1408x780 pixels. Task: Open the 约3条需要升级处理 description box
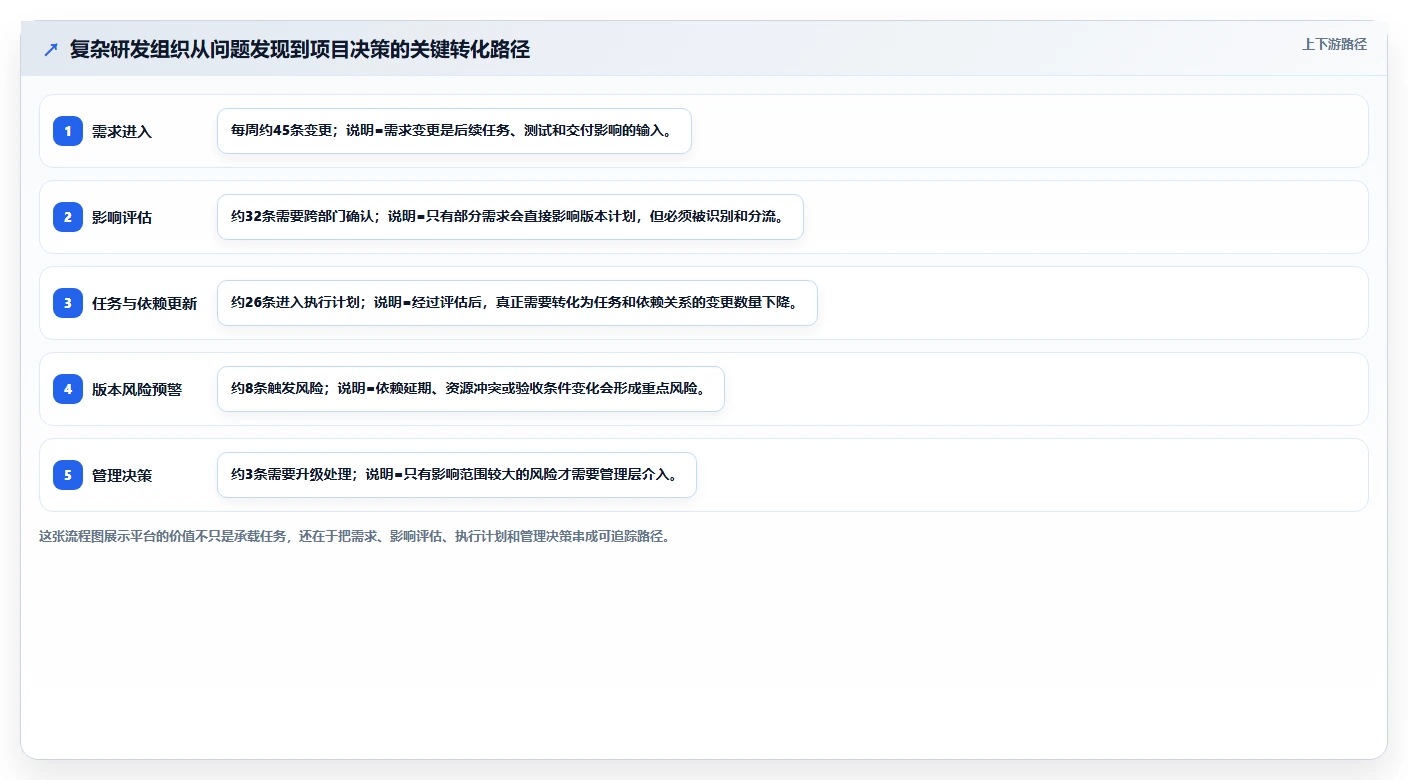456,475
